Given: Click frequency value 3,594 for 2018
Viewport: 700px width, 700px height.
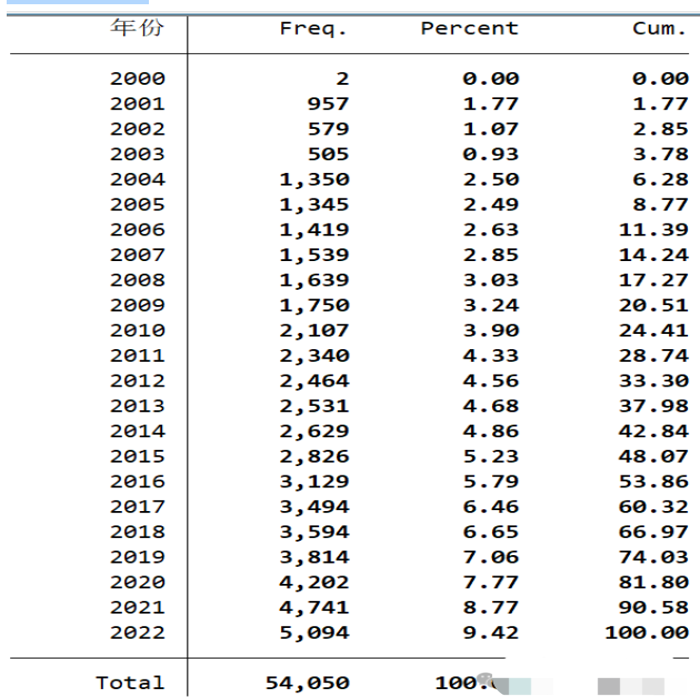Looking at the screenshot, I should tap(314, 533).
